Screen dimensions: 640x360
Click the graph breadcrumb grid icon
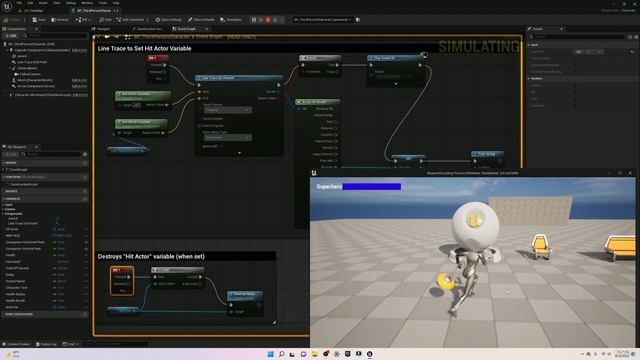[x=128, y=37]
